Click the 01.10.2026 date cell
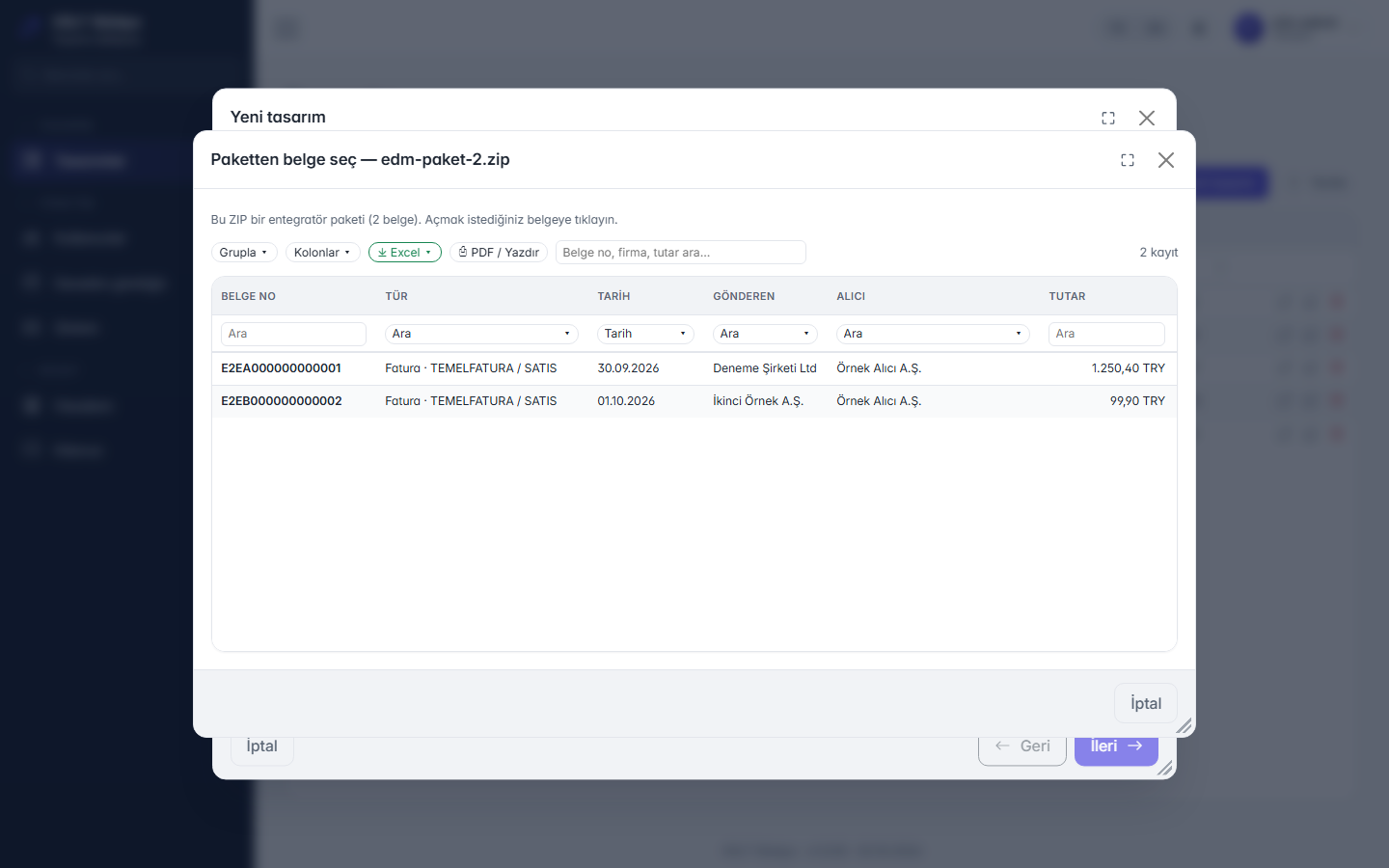The height and width of the screenshot is (868, 1389). (626, 401)
